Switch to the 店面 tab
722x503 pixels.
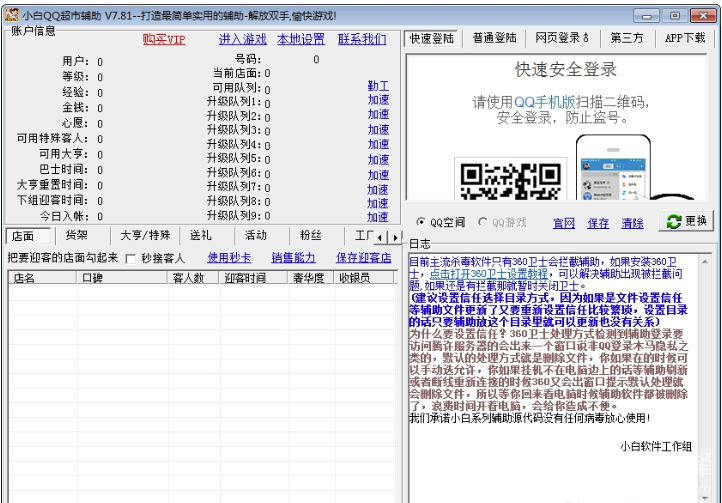click(x=29, y=236)
